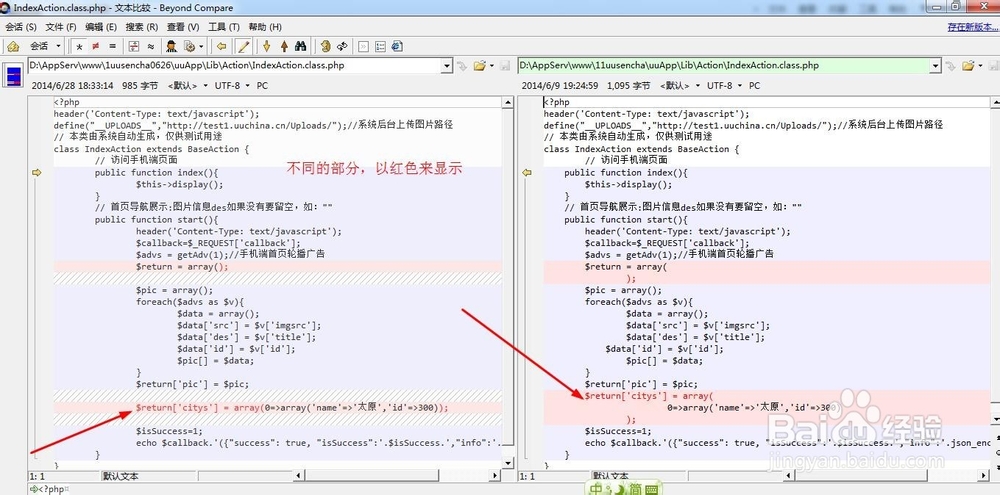
Task: Toggle Show Same (=) filter
Action: [112, 46]
